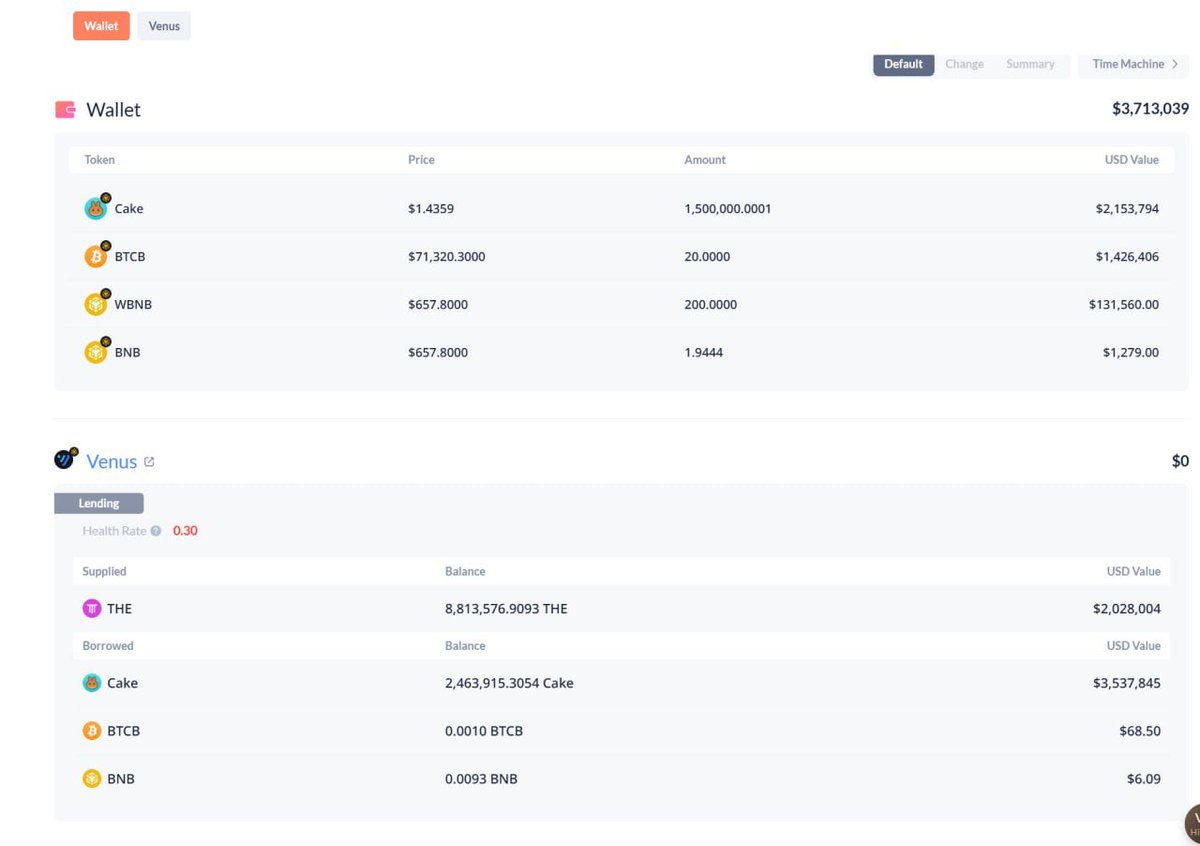Click the pink Wallet section icon
1200x846 pixels.
(65, 110)
